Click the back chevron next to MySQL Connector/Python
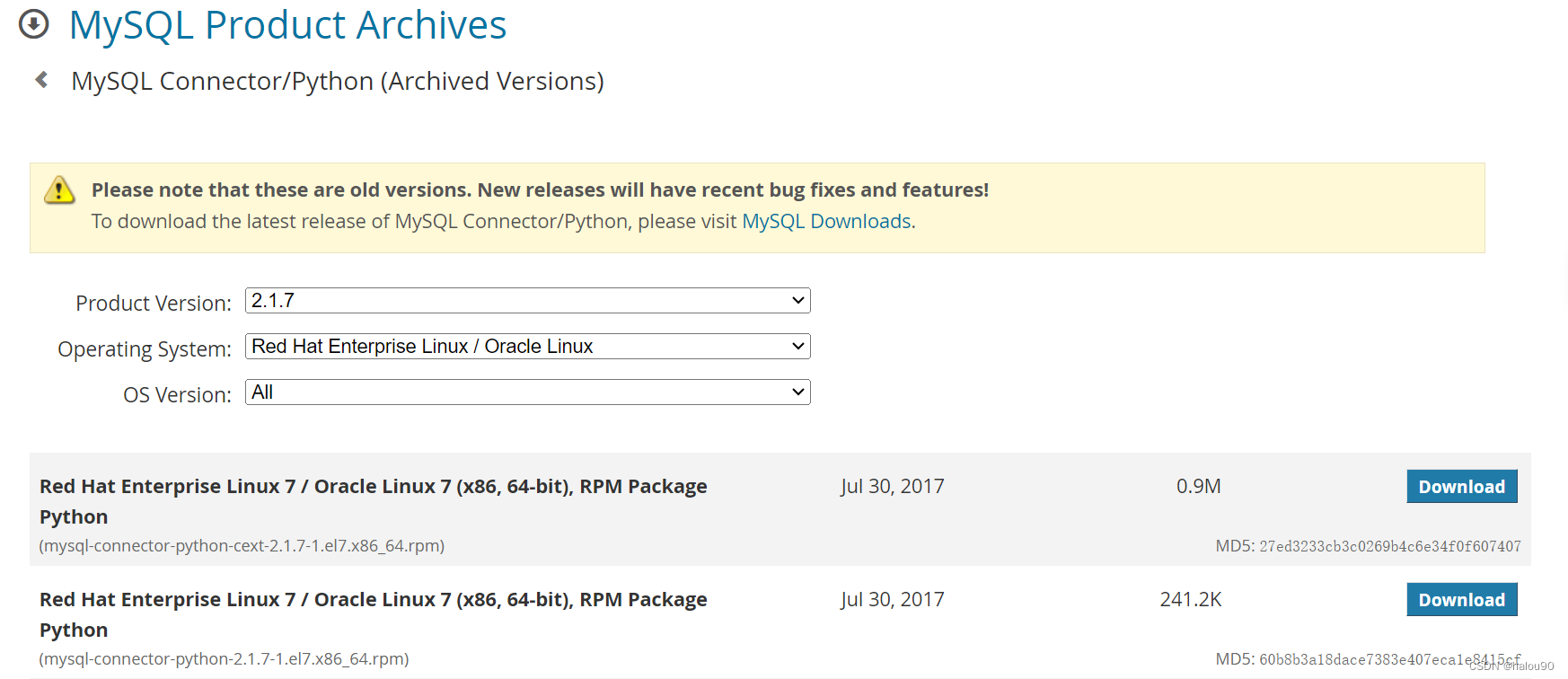The height and width of the screenshot is (679, 1568). pos(41,80)
